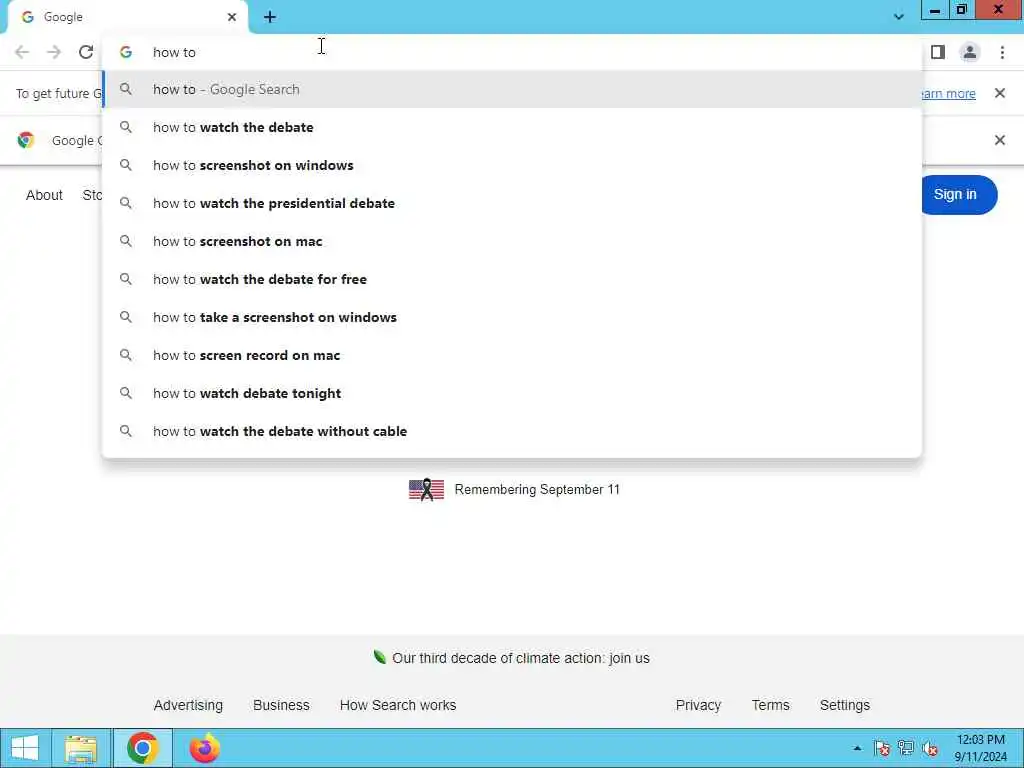Open the Advertising footer link
Viewport: 1024px width, 768px height.
188,705
